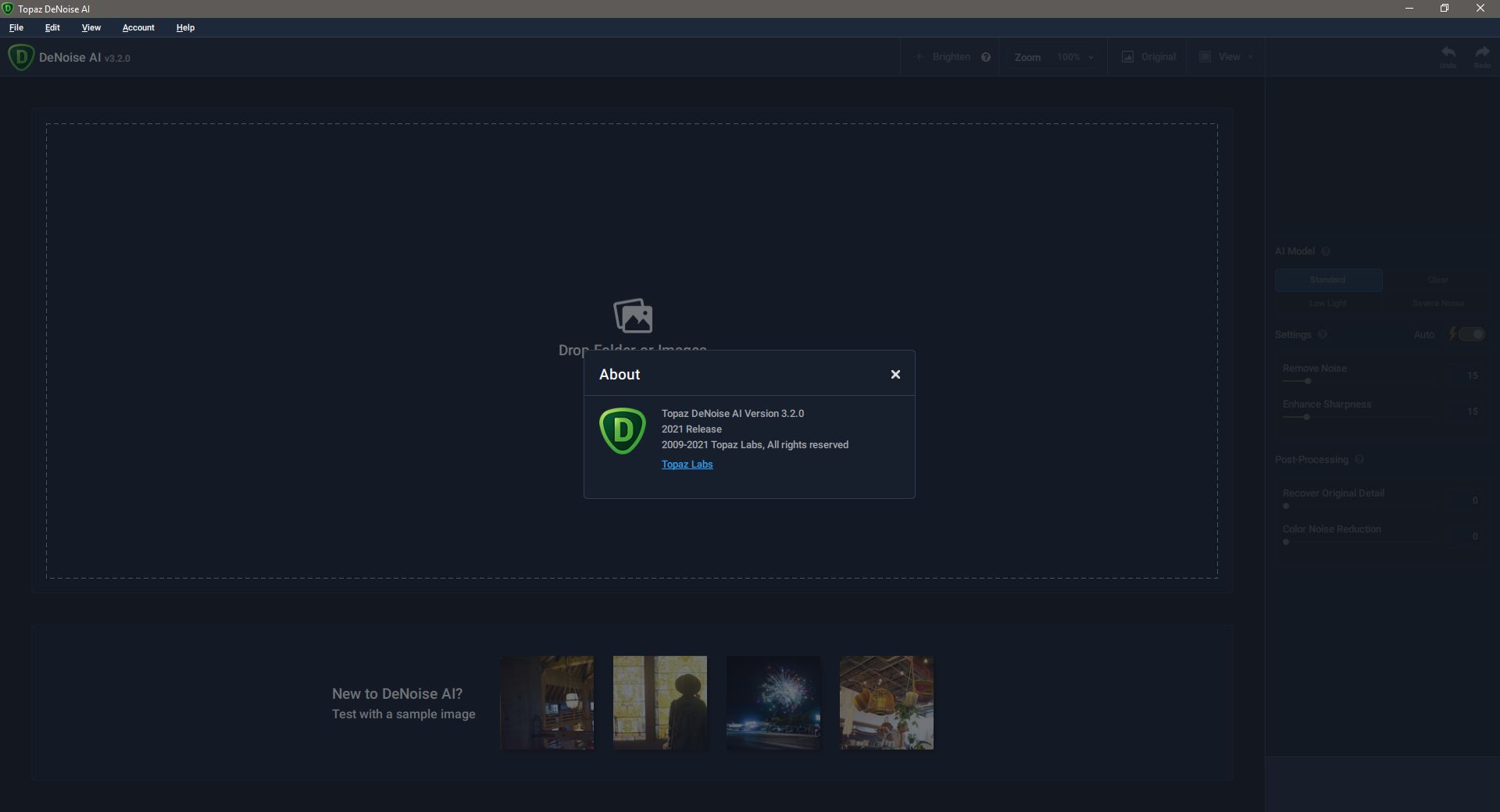
Task: Open the Edit menu
Action: (52, 27)
